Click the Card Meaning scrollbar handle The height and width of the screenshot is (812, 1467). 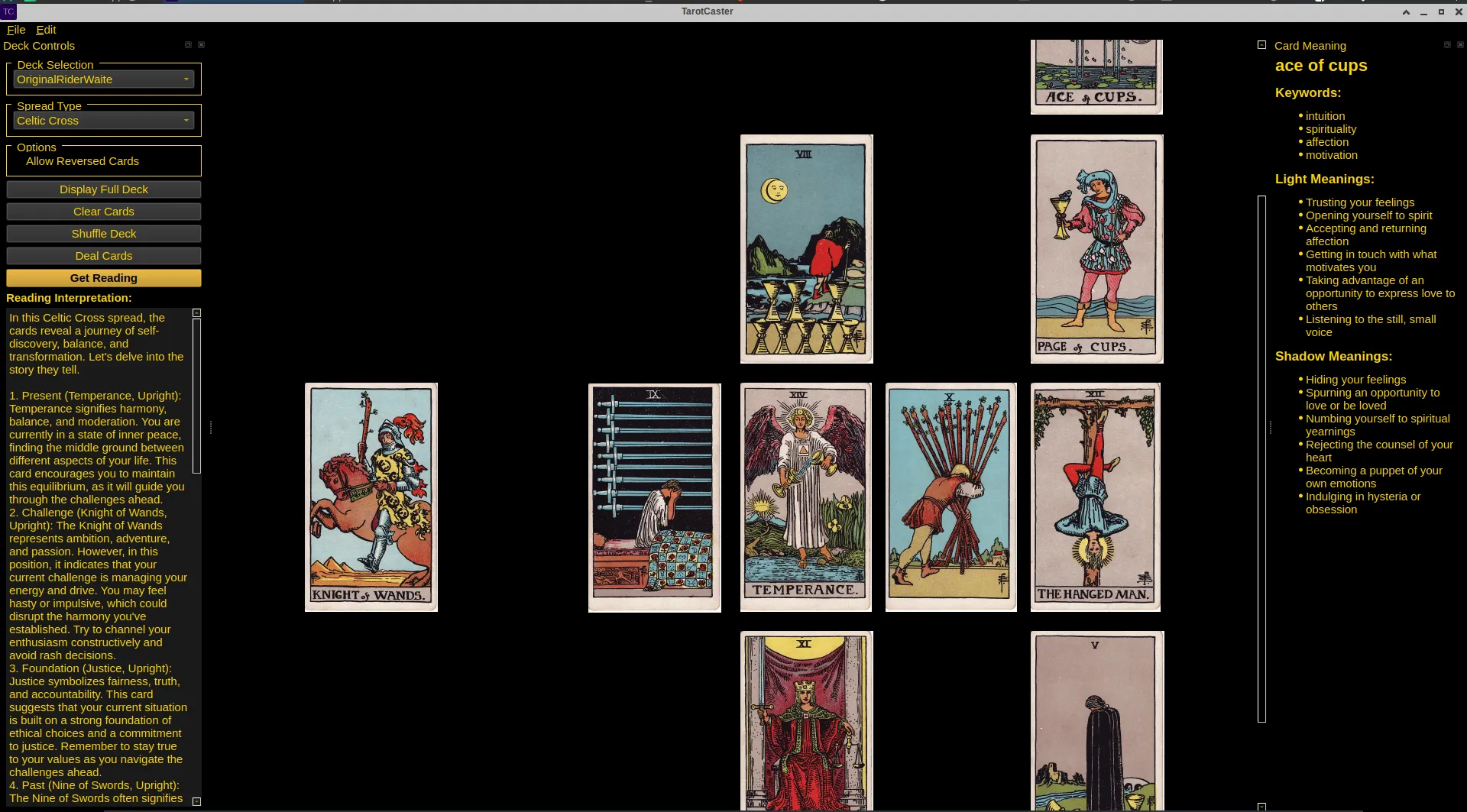click(x=1261, y=458)
